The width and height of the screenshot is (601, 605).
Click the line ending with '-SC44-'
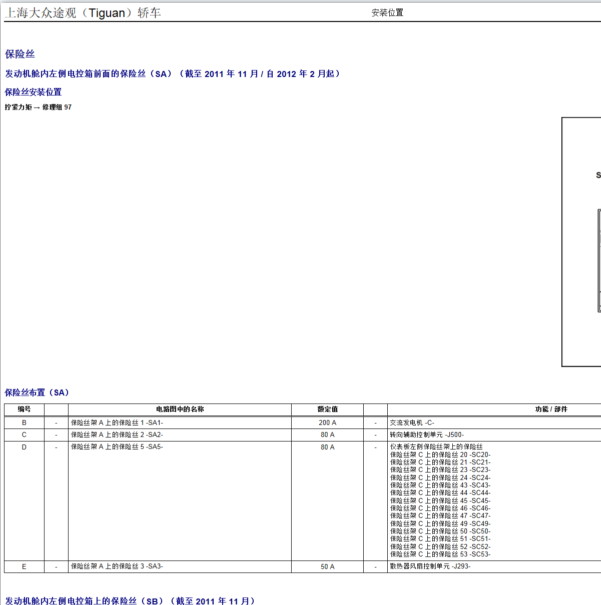(x=440, y=493)
